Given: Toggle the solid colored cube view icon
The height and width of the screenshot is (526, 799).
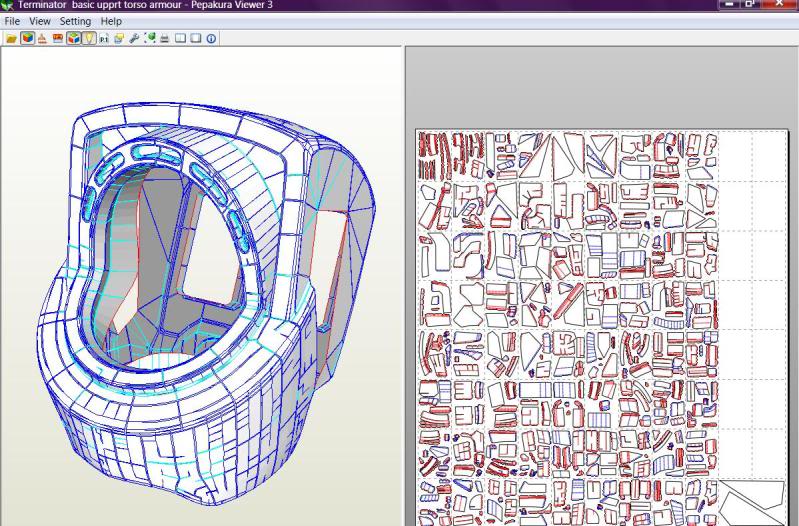Looking at the screenshot, I should coord(28,38).
